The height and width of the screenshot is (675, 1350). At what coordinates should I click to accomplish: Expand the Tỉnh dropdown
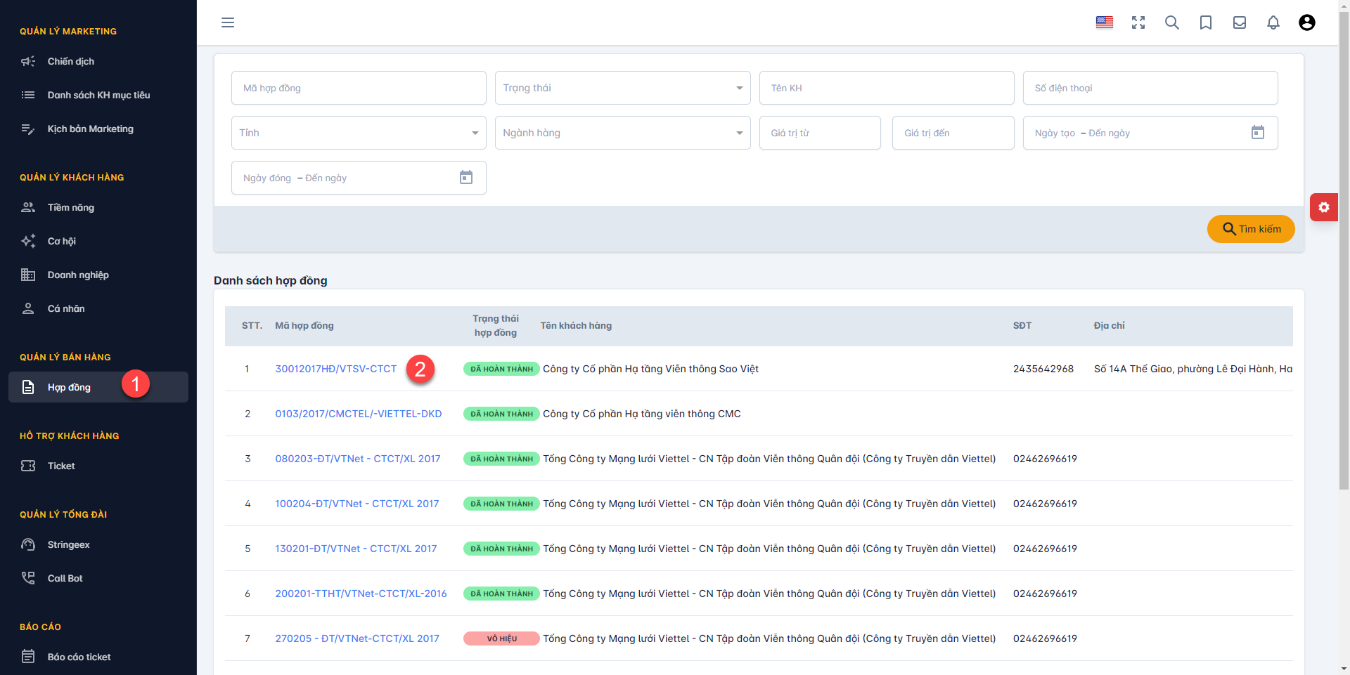pos(359,133)
